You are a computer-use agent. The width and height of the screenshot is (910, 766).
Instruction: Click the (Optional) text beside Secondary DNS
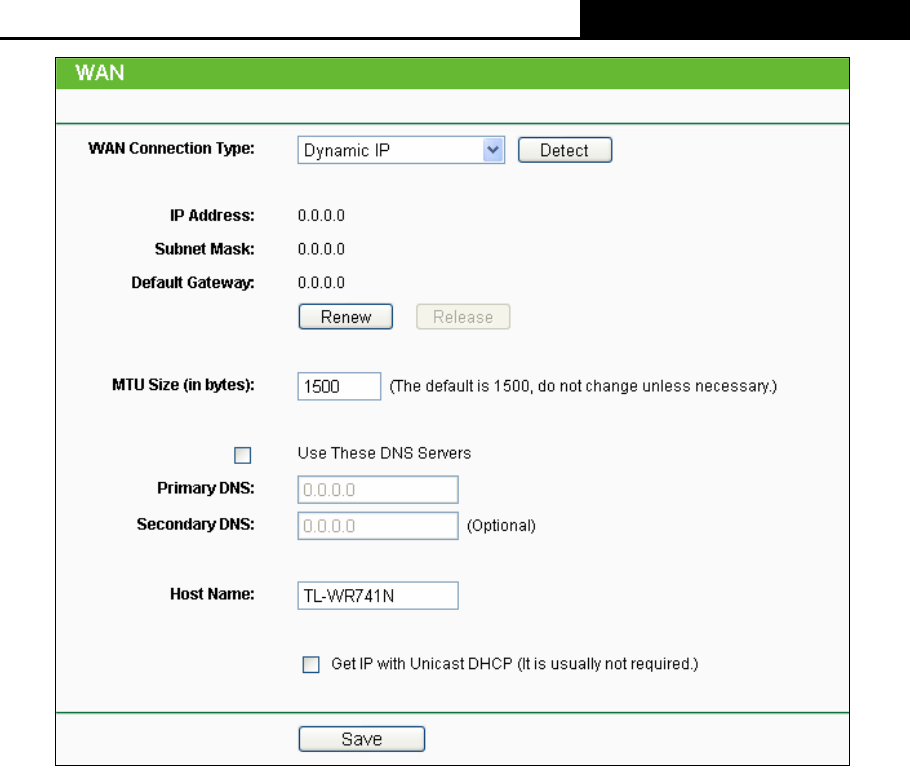pyautogui.click(x=501, y=526)
